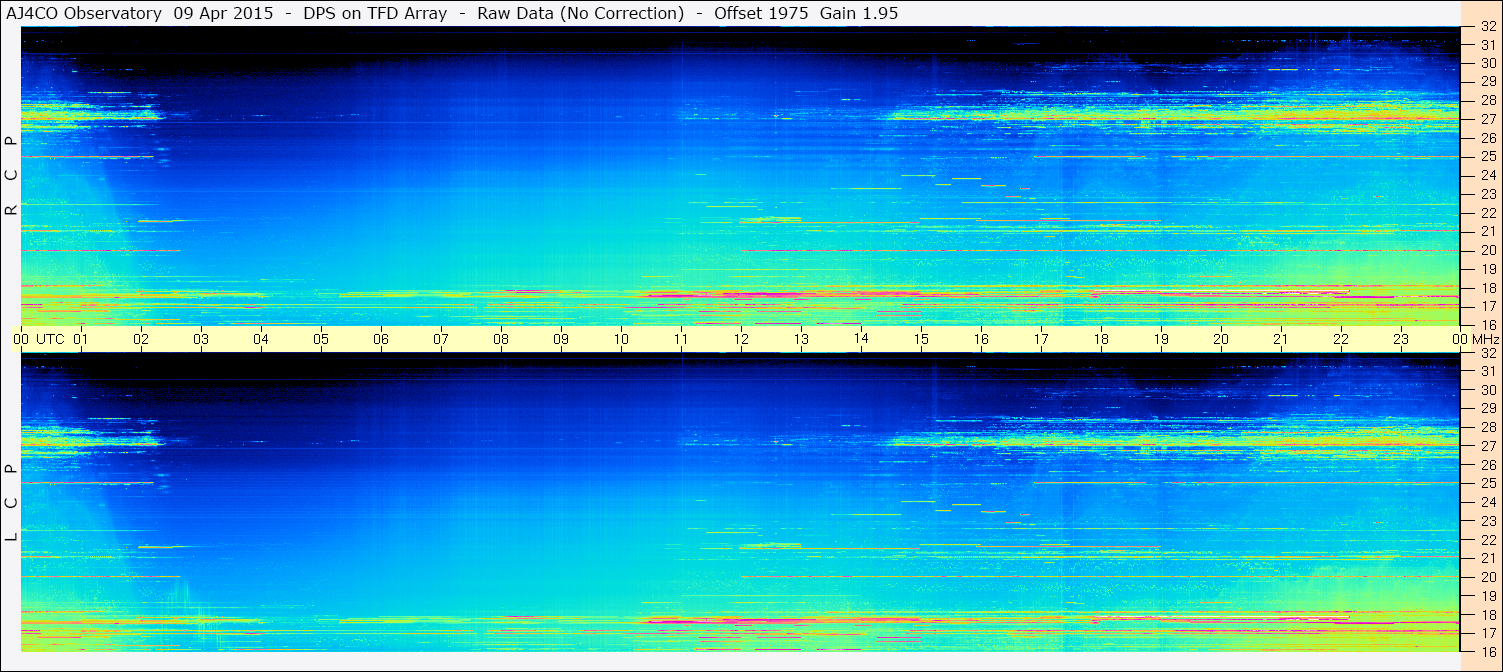The image size is (1503, 672).
Task: Click the 17 hour marker on the UTC axis
Action: click(1041, 339)
